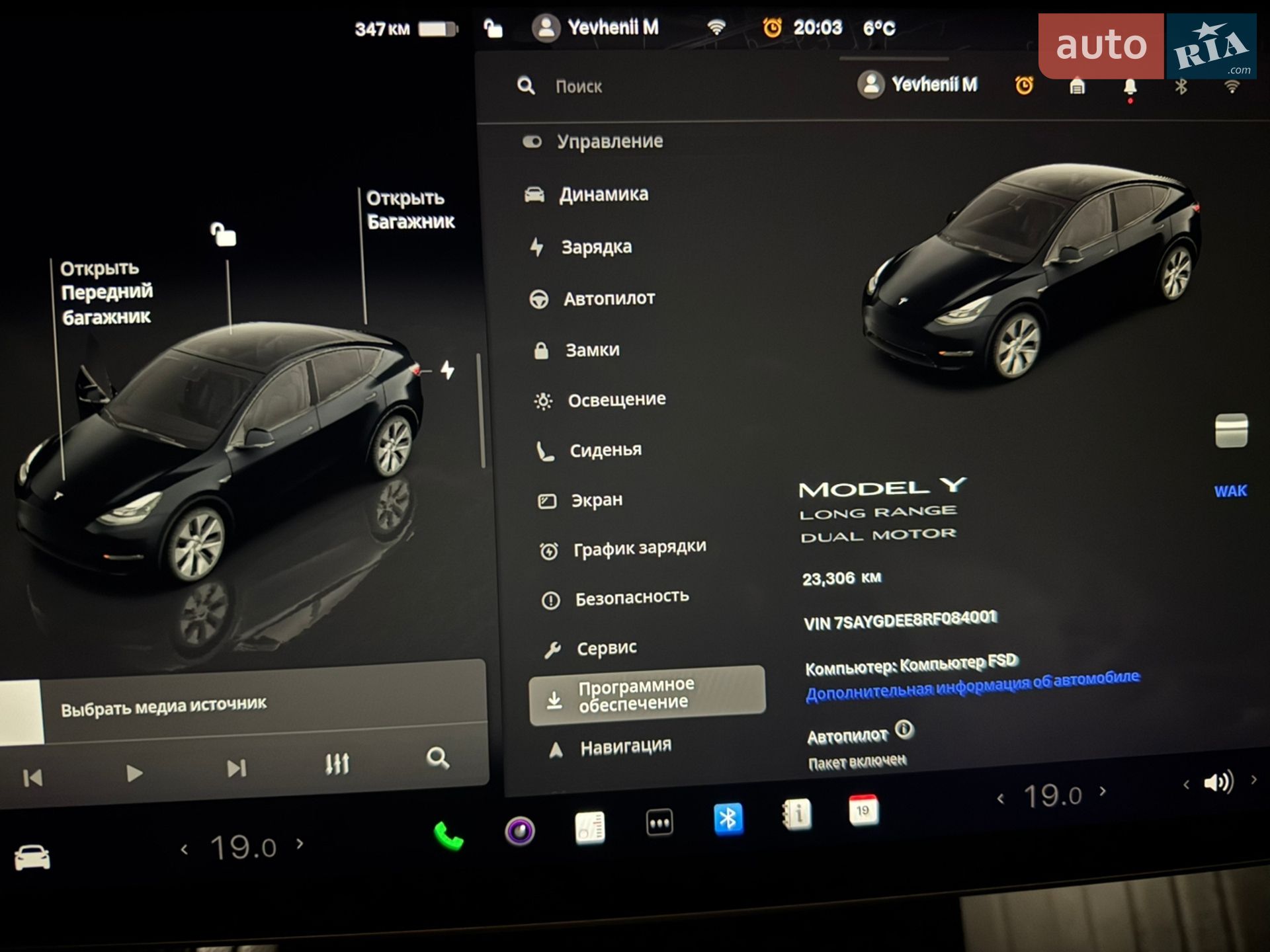
Task: Select the Автопилот menu item
Action: [592, 299]
